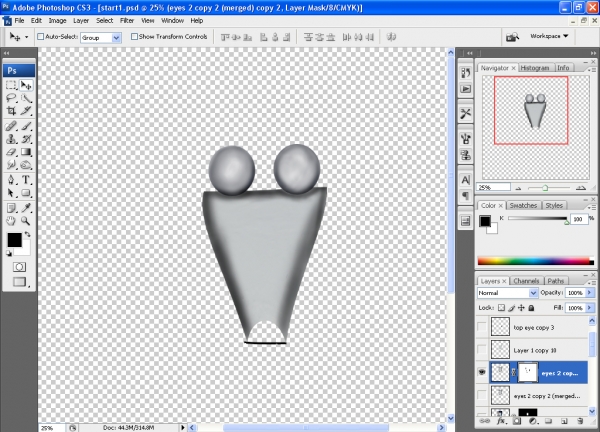Switch to the Swatches tab
The height and width of the screenshot is (432, 600).
[x=523, y=205]
